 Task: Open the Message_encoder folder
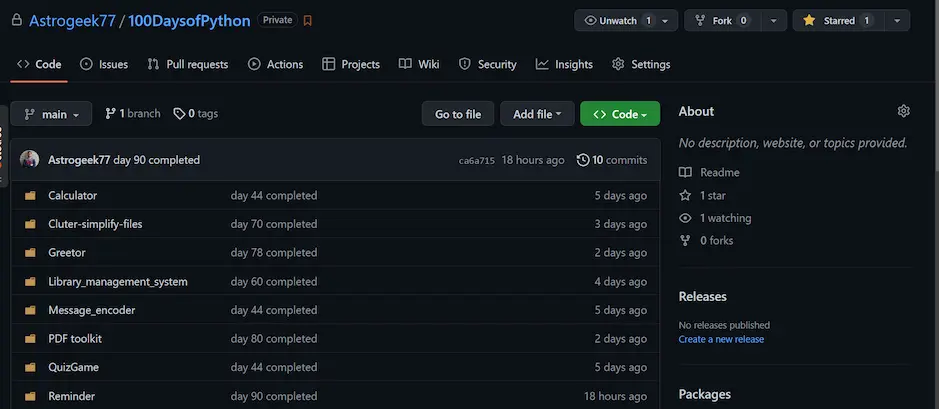[92, 310]
